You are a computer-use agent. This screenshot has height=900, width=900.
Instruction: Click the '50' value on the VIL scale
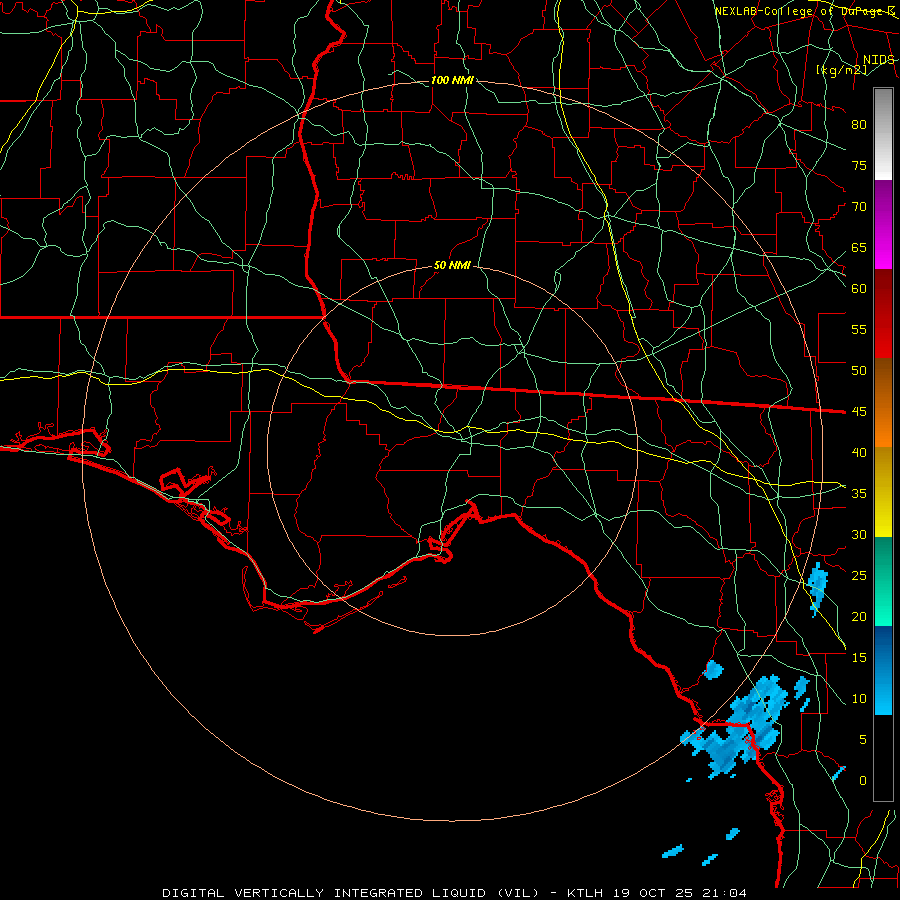point(859,371)
